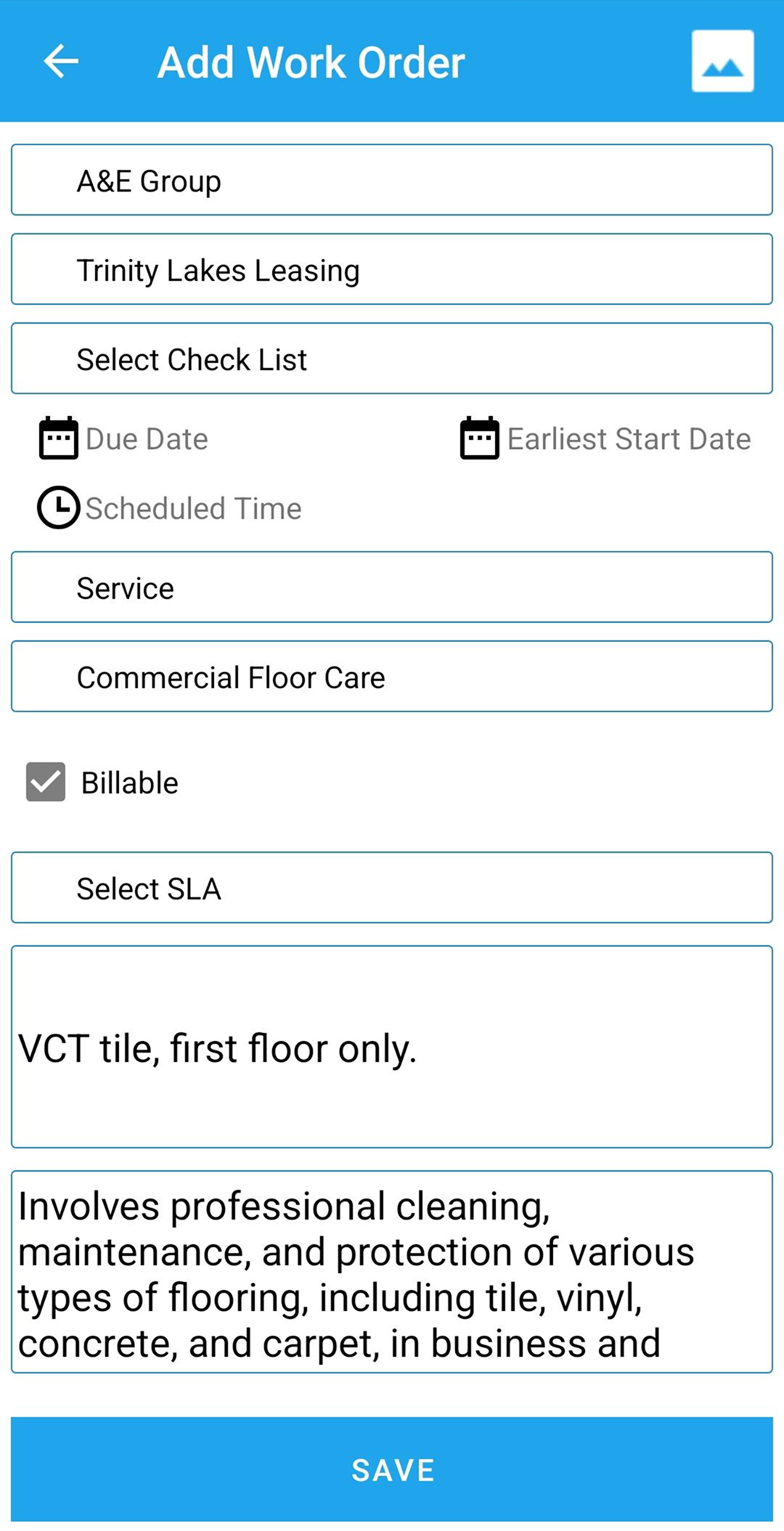Open the Select Check List dropdown
Viewport: 784px width, 1531px height.
coord(392,359)
